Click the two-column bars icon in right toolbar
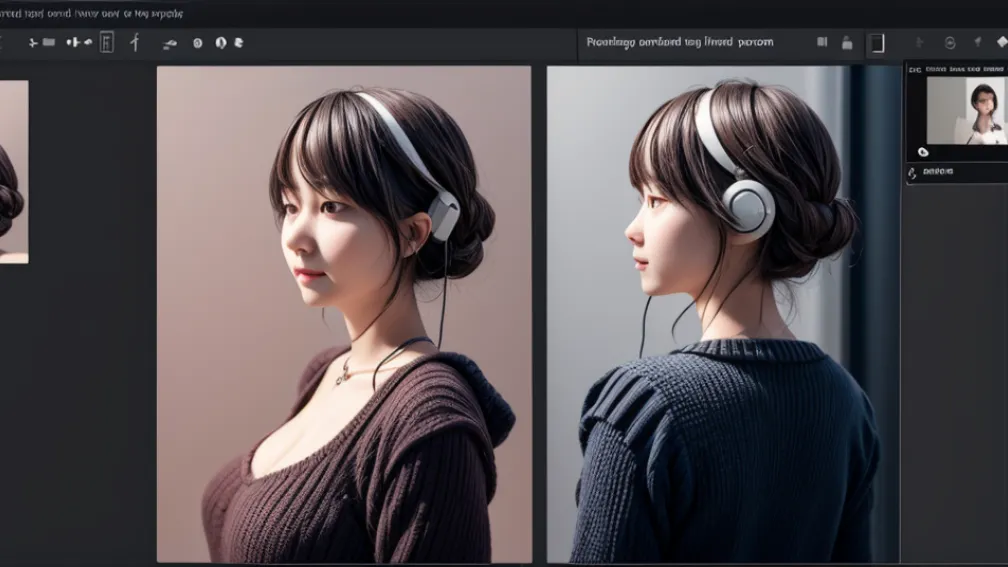This screenshot has width=1008, height=567. point(822,42)
